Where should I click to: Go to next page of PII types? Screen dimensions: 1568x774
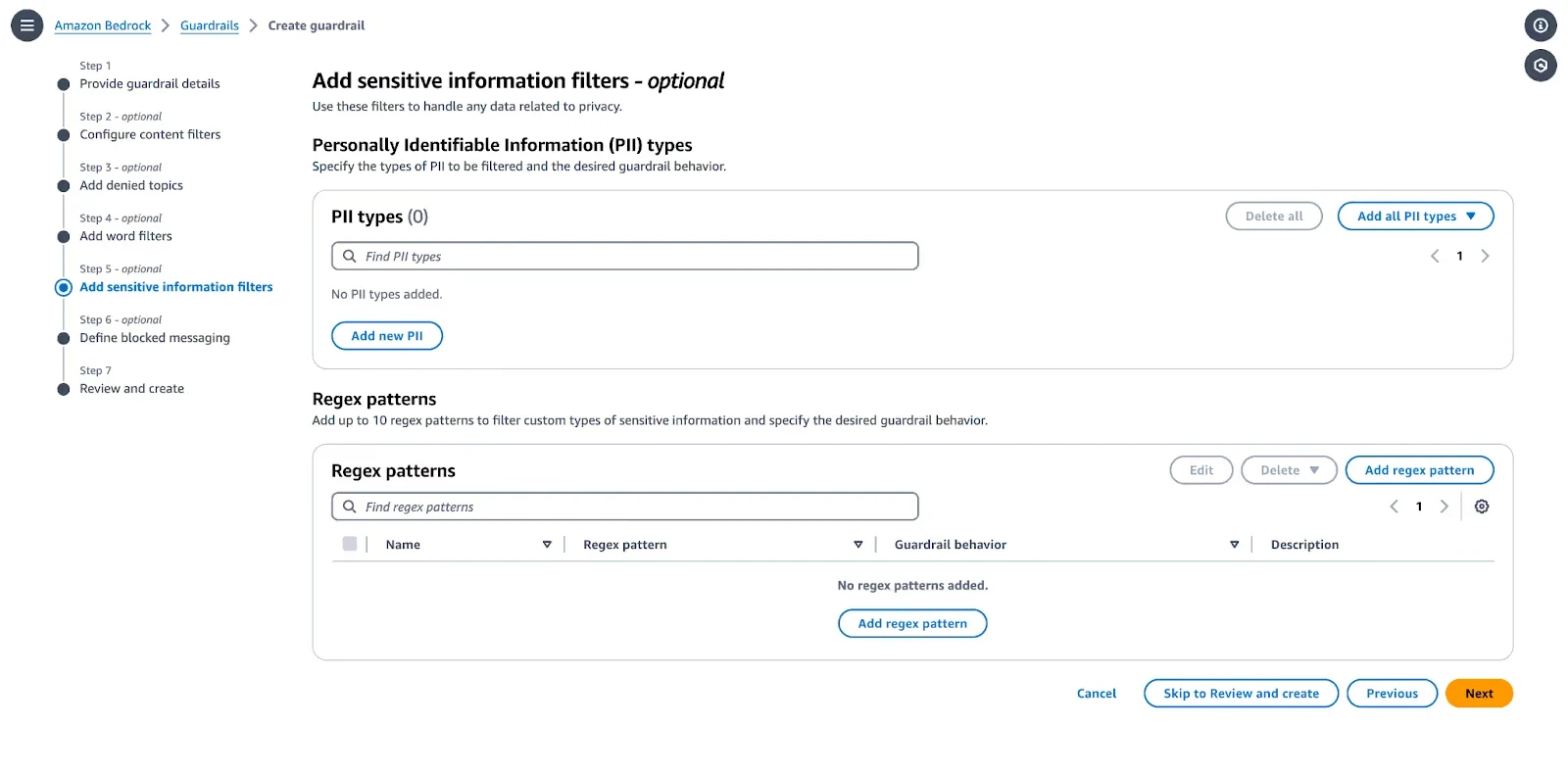[1485, 256]
